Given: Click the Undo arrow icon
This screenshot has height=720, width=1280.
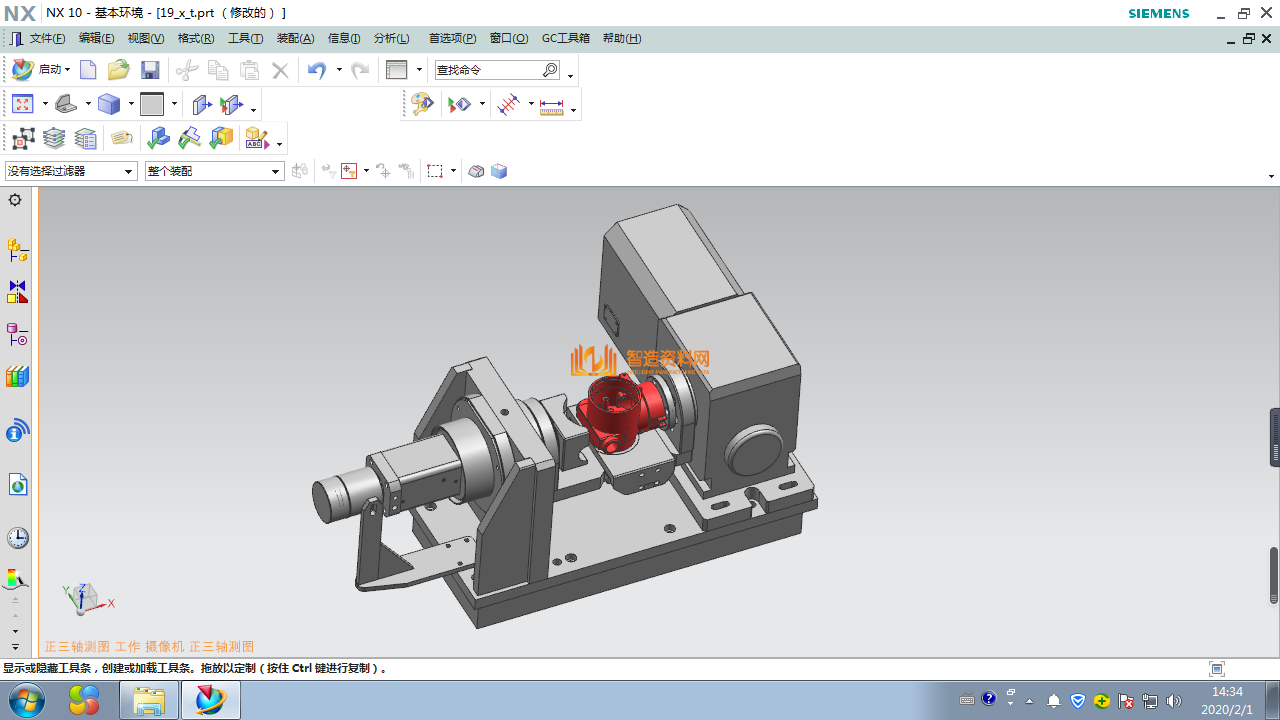Looking at the screenshot, I should coord(317,70).
